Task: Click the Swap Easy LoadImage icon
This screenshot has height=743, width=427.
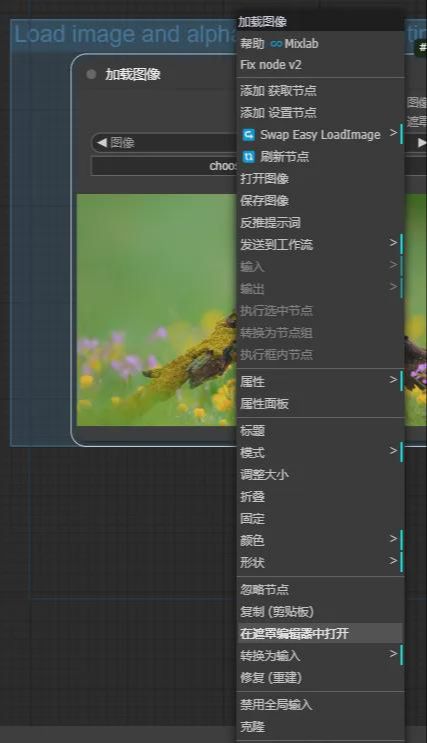Action: pos(248,135)
